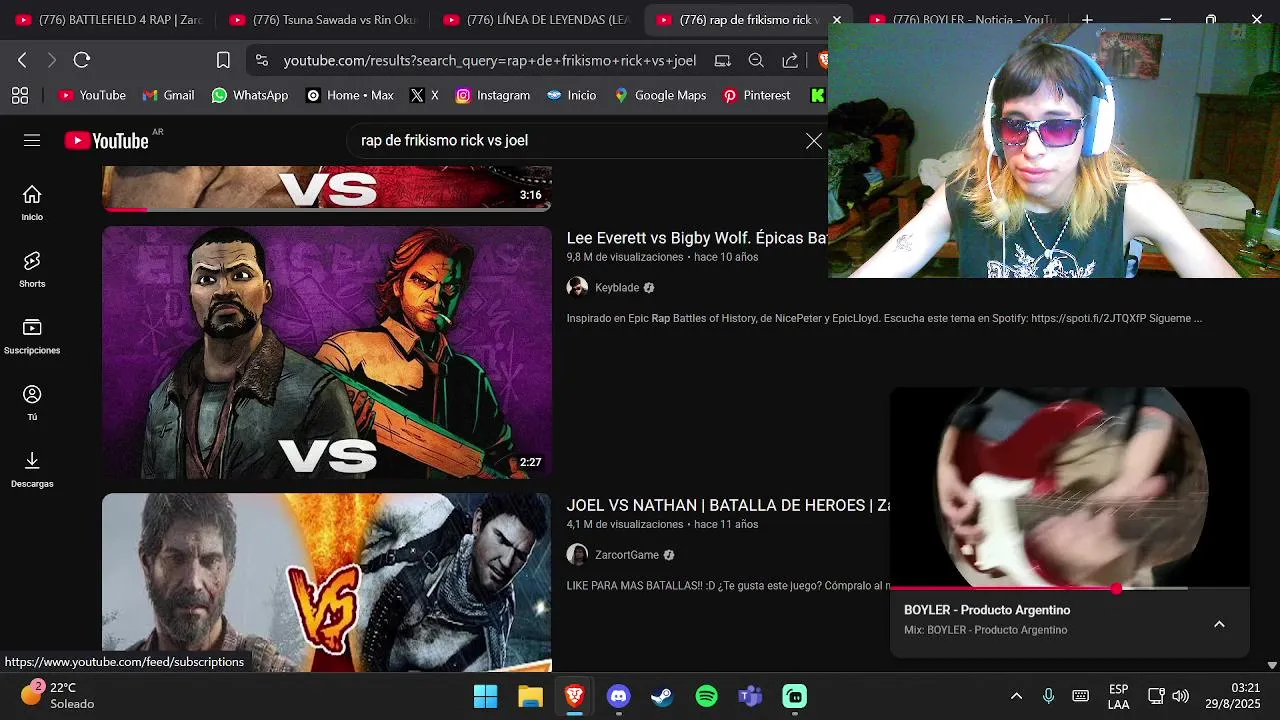Open the Home • Max bookmark
The width and height of the screenshot is (1280, 720).
[350, 95]
